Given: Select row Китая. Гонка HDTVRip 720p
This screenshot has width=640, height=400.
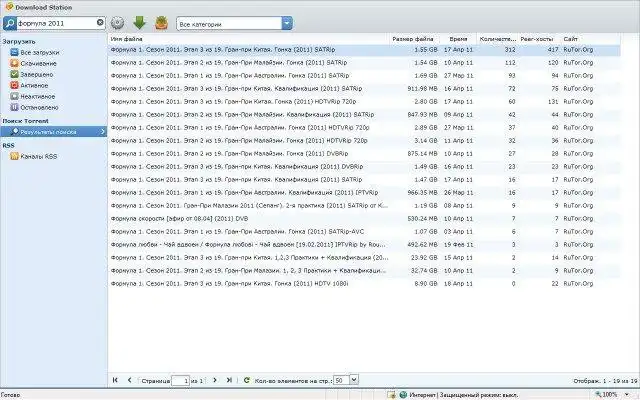Looking at the screenshot, I should (364, 102).
